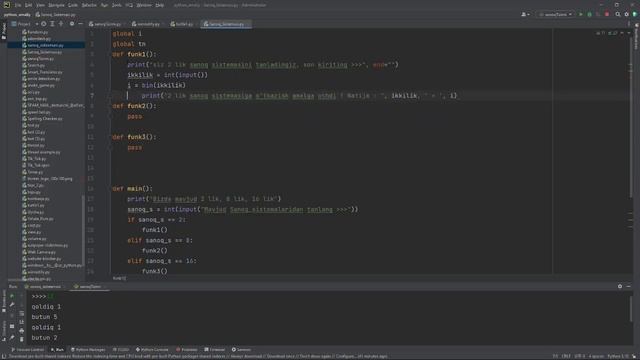Open the Navigate menu
The width and height of the screenshot is (640, 360).
[56, 5]
